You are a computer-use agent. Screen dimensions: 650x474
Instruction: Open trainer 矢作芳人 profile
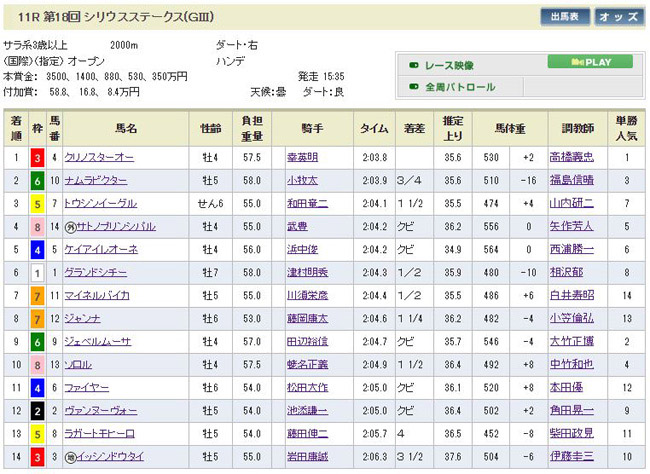[x=571, y=226]
